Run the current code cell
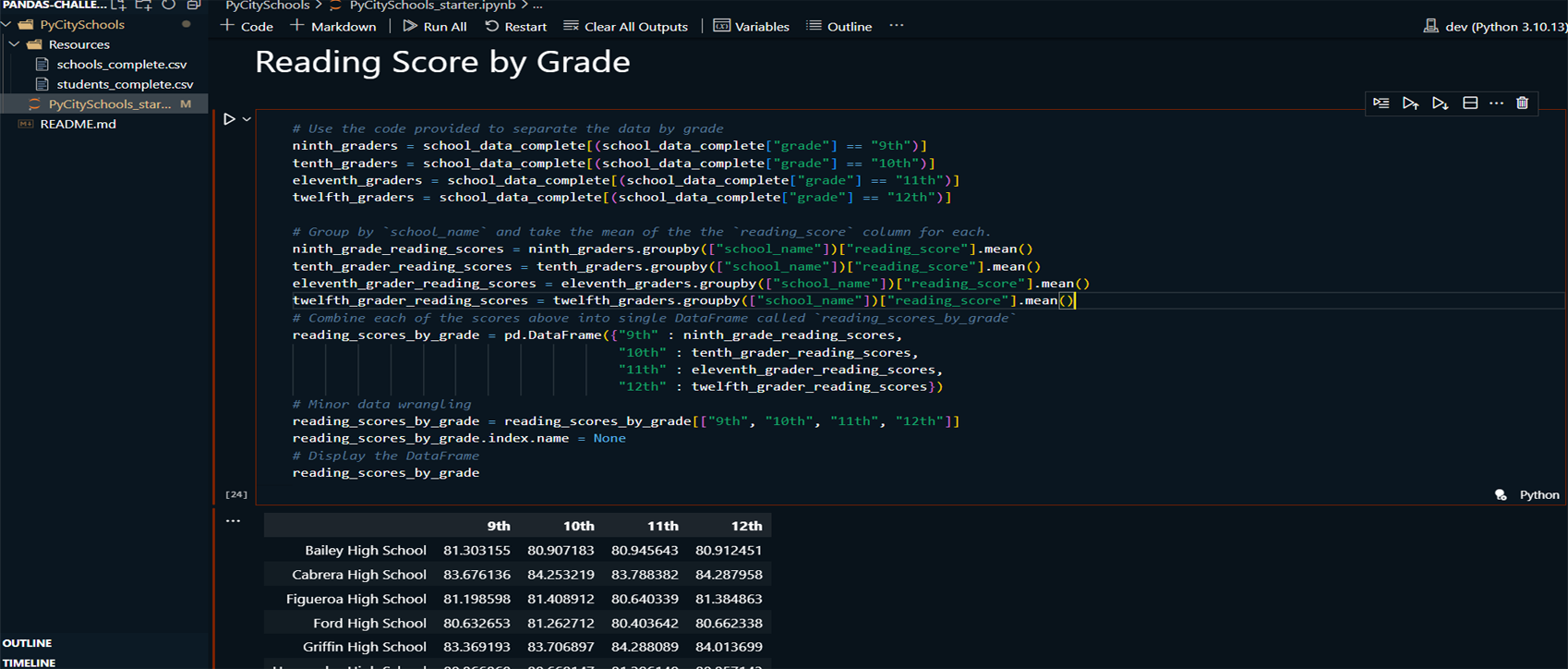Viewport: 1568px width, 669px height. [x=229, y=119]
